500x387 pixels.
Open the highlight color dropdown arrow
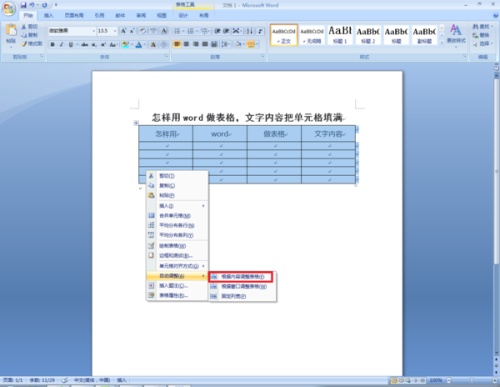pyautogui.click(x=131, y=44)
